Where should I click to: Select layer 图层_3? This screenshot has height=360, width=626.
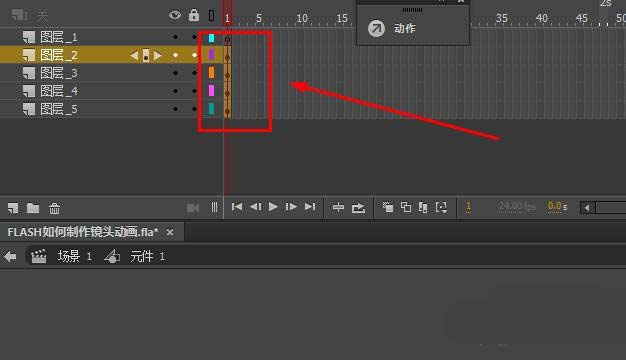click(x=59, y=73)
